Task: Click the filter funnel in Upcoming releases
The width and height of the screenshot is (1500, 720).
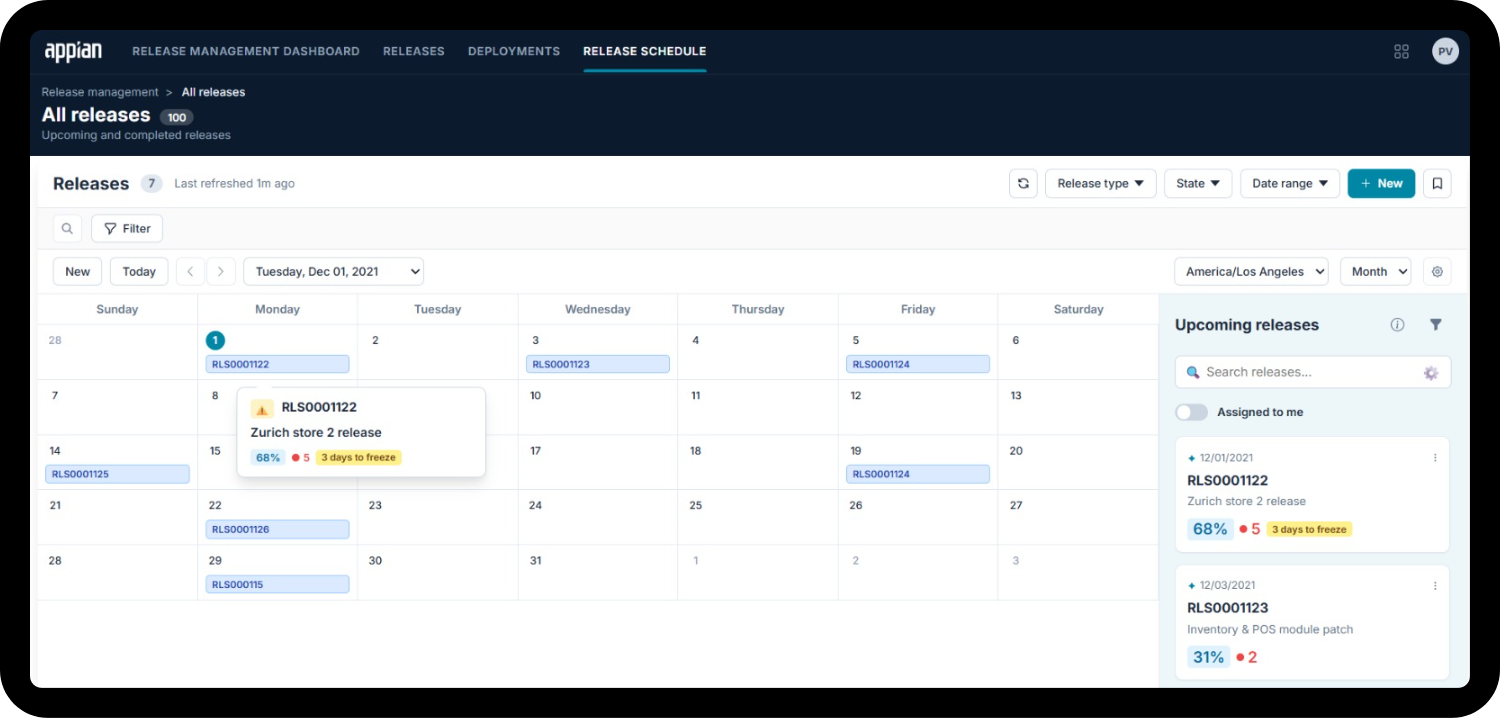Action: (1436, 324)
